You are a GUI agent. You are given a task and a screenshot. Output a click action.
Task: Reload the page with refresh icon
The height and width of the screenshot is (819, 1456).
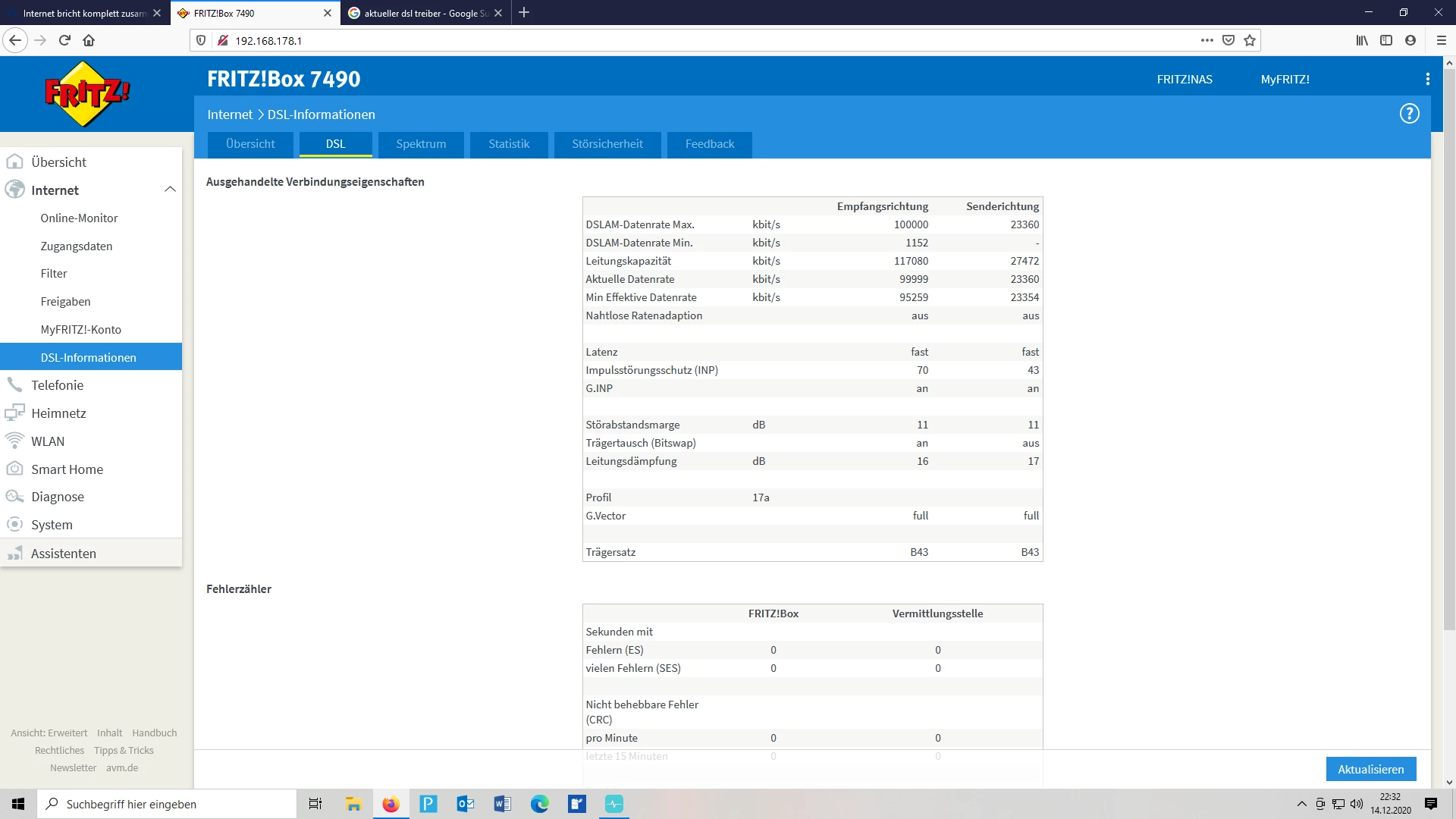pos(64,40)
